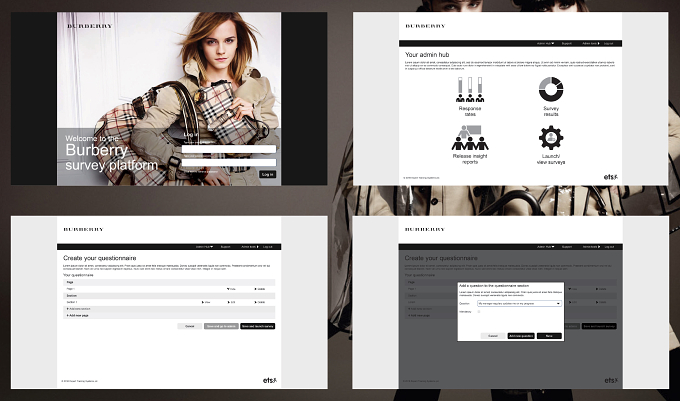
Task: Open Survey results donut chart icon
Action: click(x=551, y=89)
